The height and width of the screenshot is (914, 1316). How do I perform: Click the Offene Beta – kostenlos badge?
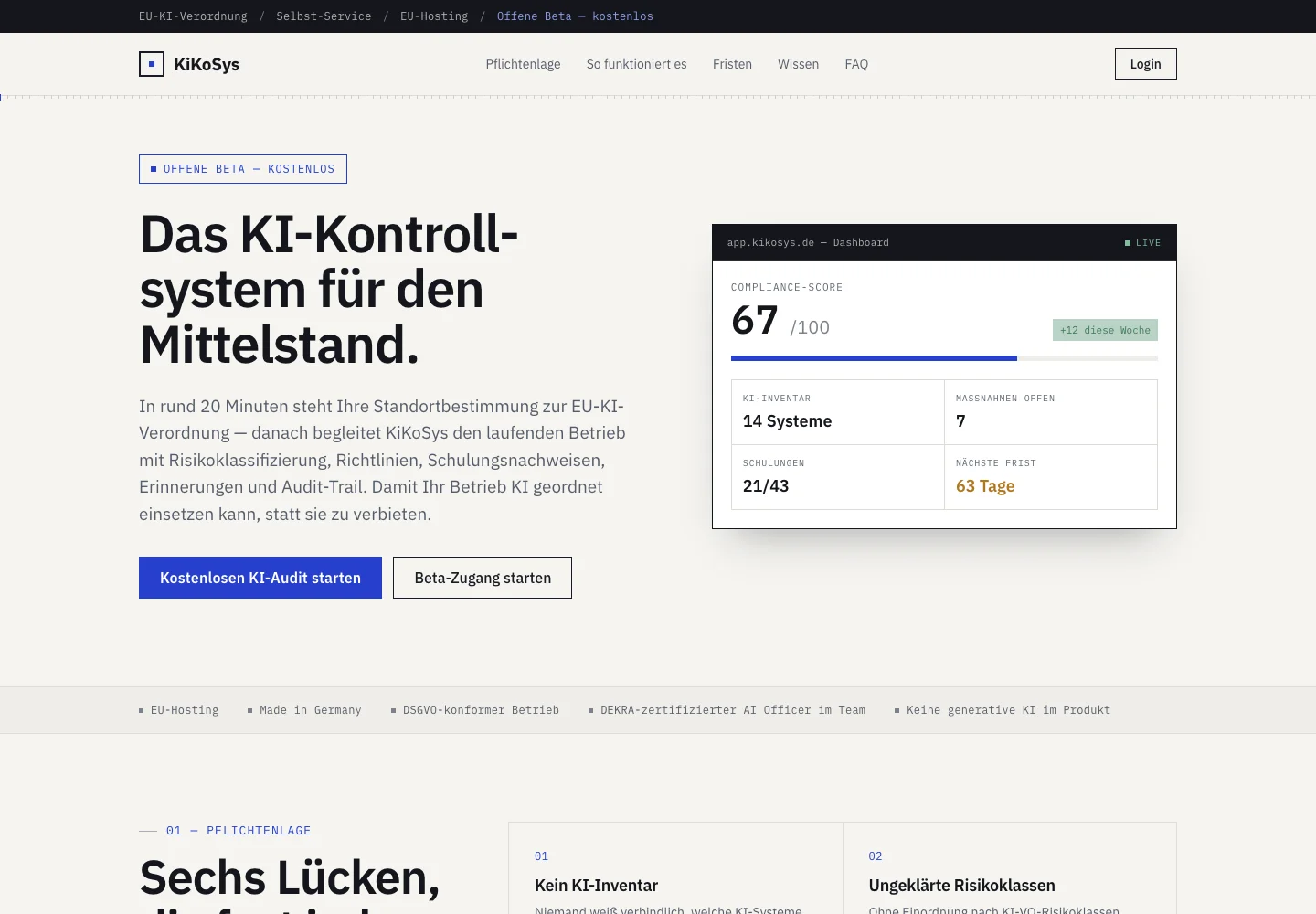[243, 169]
